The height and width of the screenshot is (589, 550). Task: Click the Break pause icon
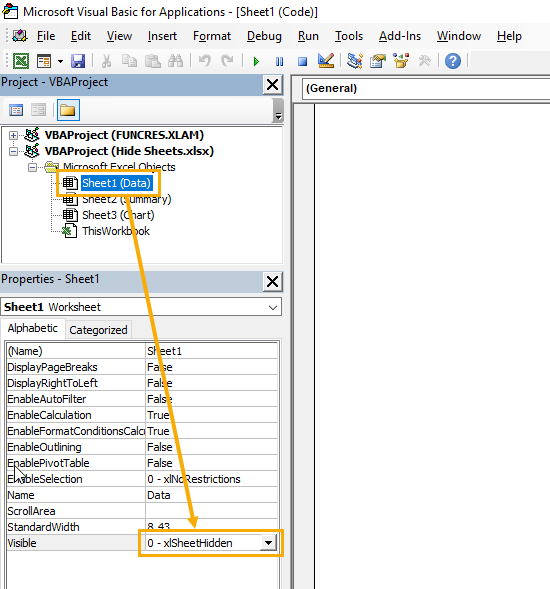279,61
